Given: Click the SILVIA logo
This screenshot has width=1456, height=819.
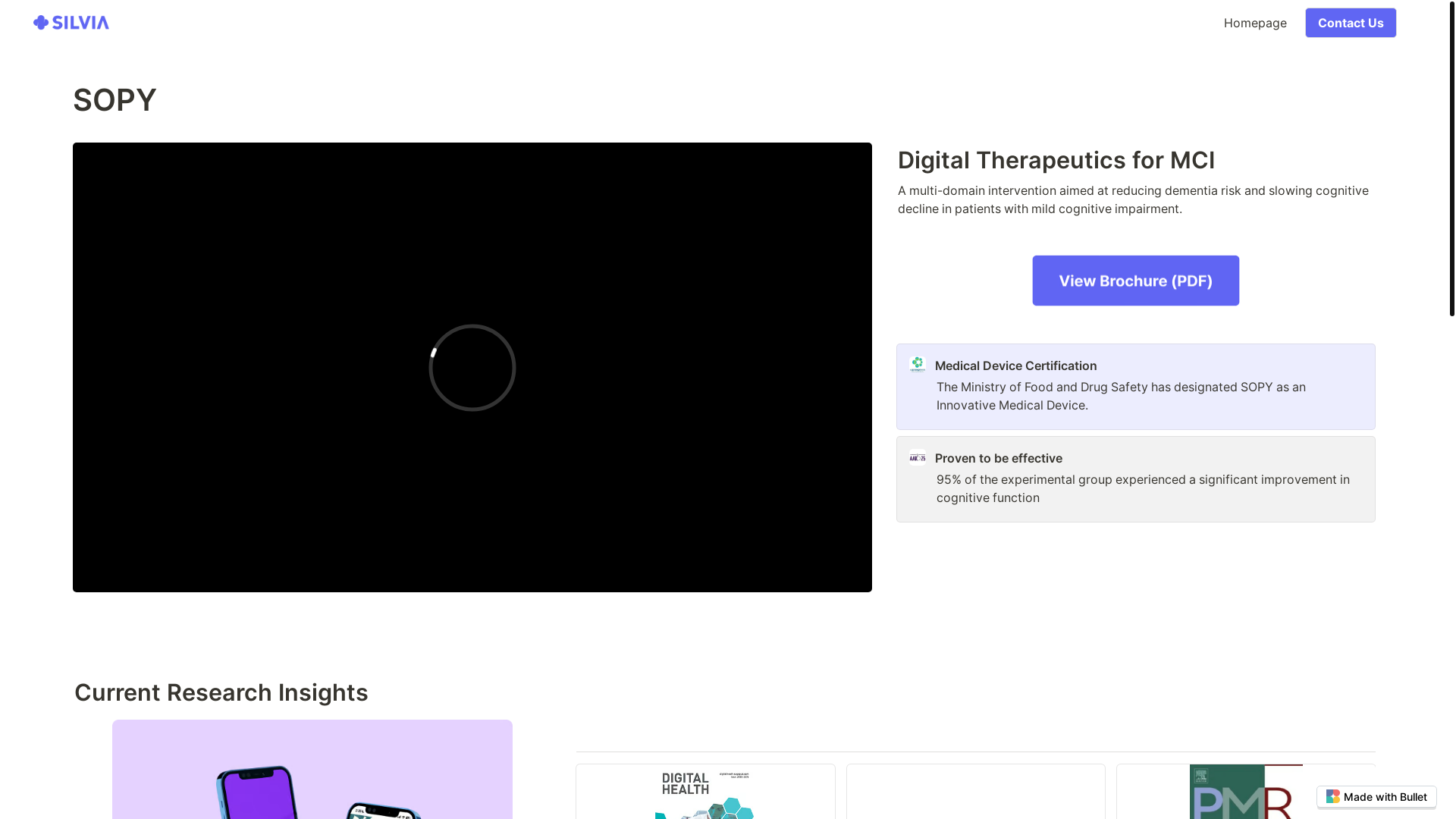Looking at the screenshot, I should coord(71,23).
